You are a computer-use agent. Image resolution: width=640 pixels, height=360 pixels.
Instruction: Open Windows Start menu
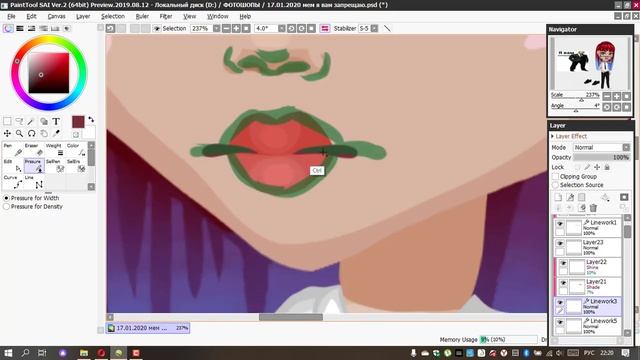coord(8,353)
